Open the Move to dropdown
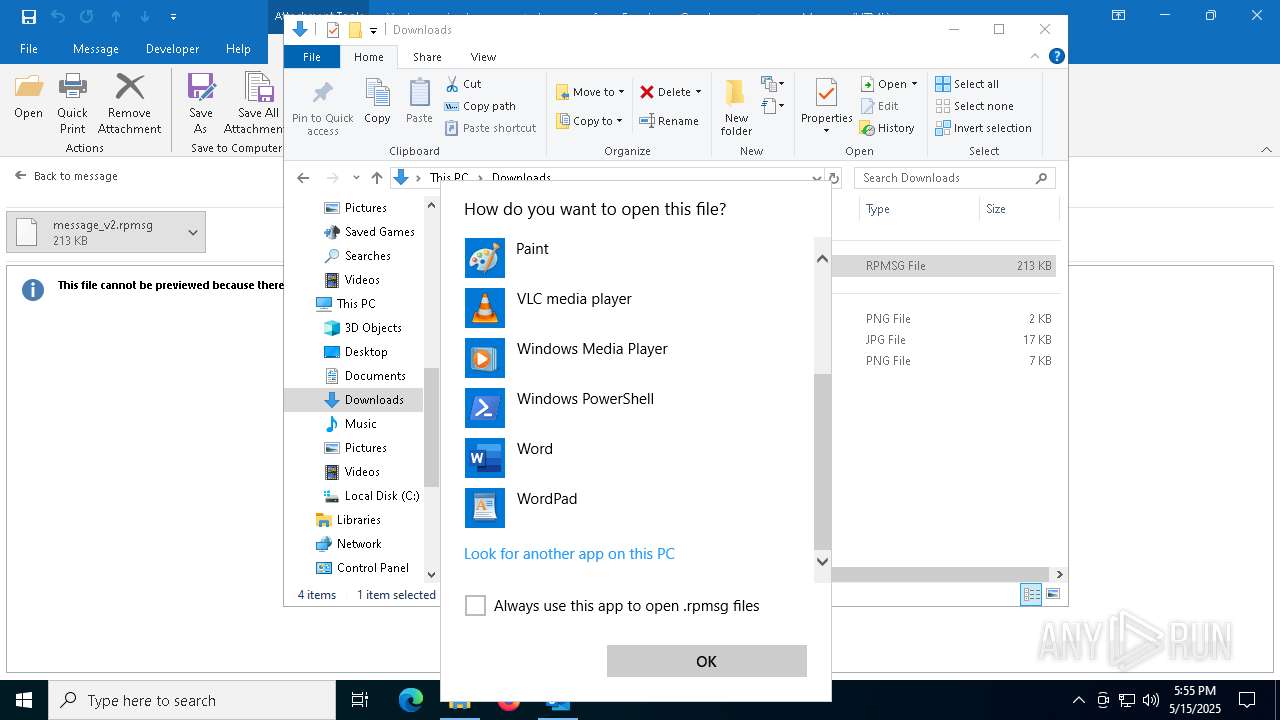 [590, 92]
